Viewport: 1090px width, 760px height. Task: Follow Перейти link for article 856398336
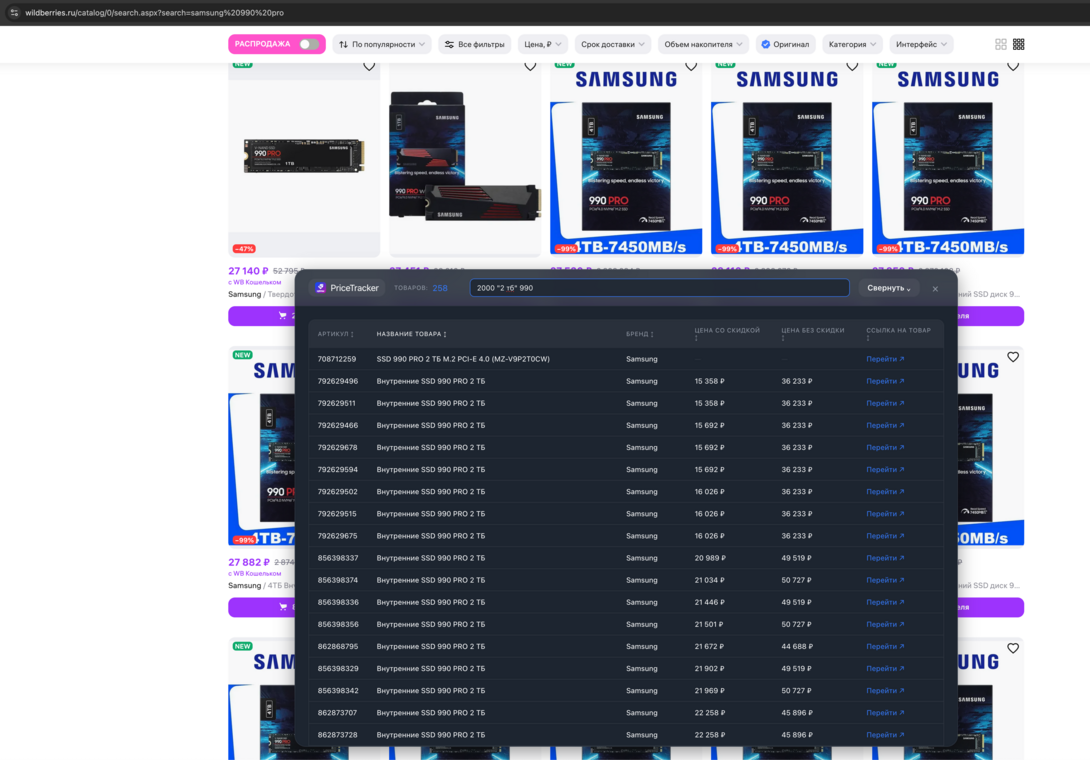[885, 602]
